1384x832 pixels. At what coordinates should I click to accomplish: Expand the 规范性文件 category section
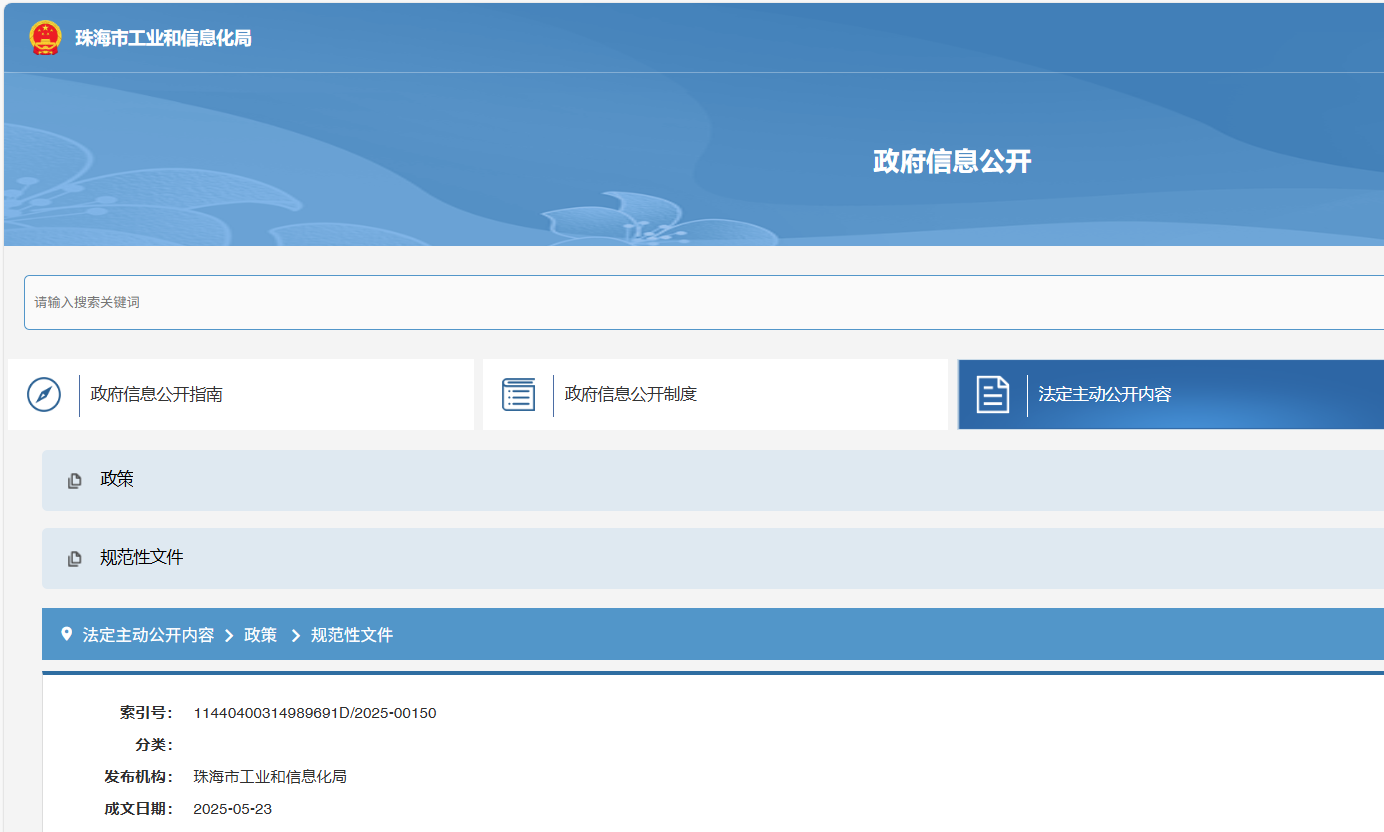point(141,558)
